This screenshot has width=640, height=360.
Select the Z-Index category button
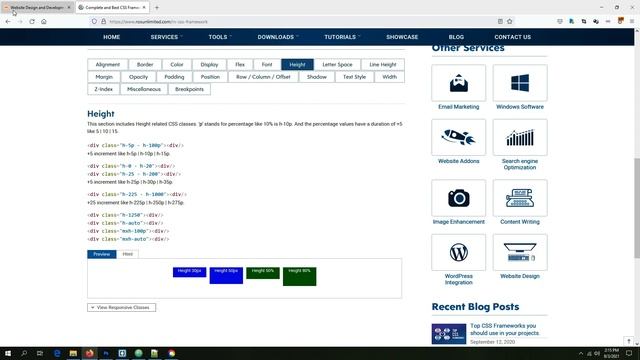click(x=104, y=89)
